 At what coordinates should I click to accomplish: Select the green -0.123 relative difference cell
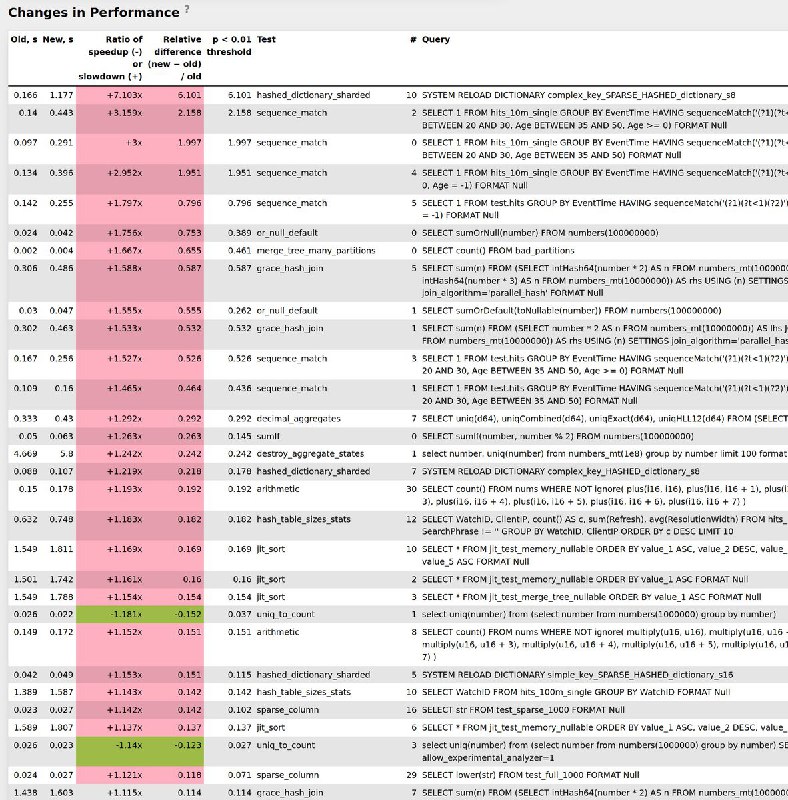pos(175,745)
